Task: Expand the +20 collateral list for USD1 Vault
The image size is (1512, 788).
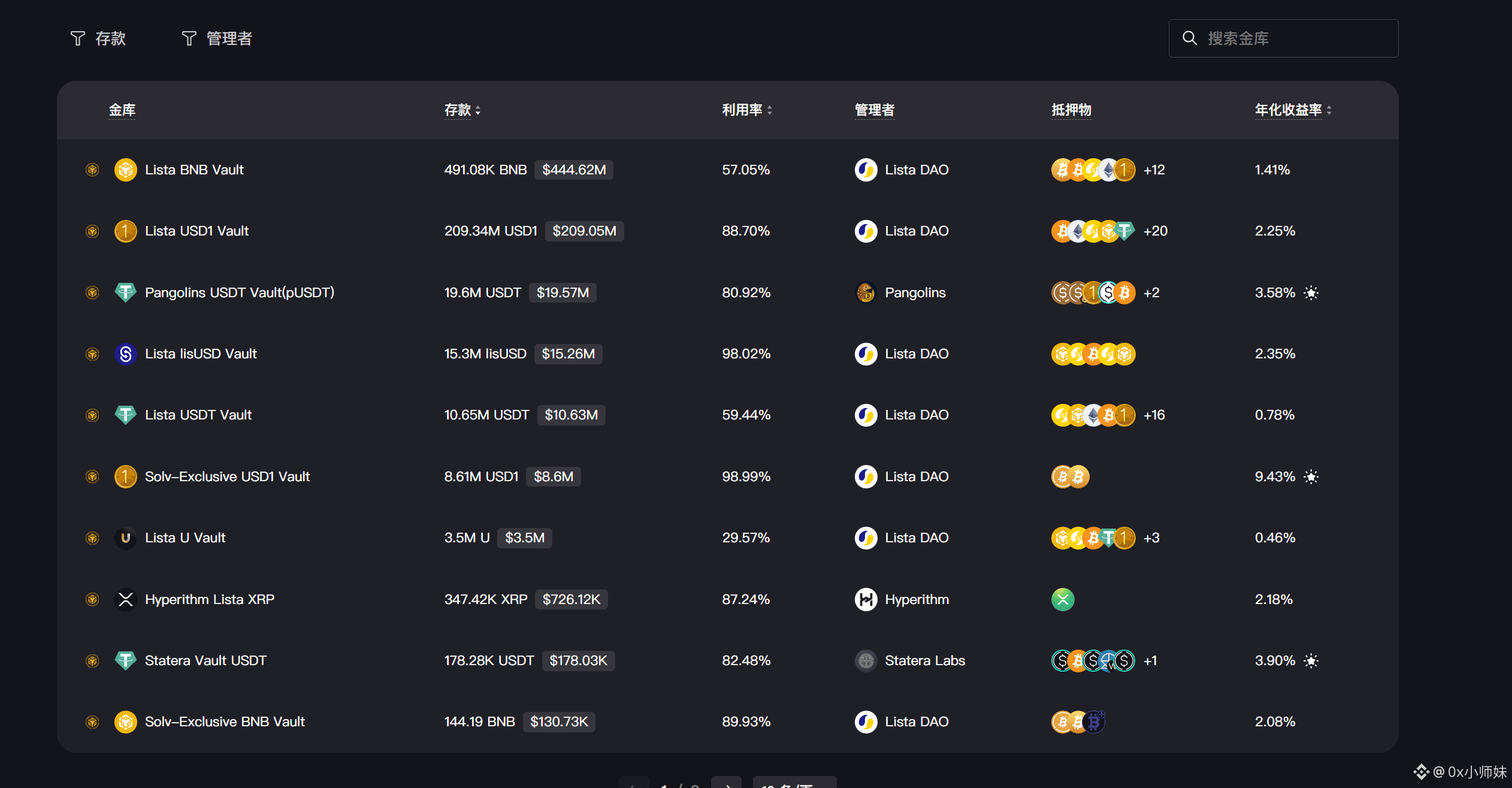Action: pyautogui.click(x=1155, y=231)
